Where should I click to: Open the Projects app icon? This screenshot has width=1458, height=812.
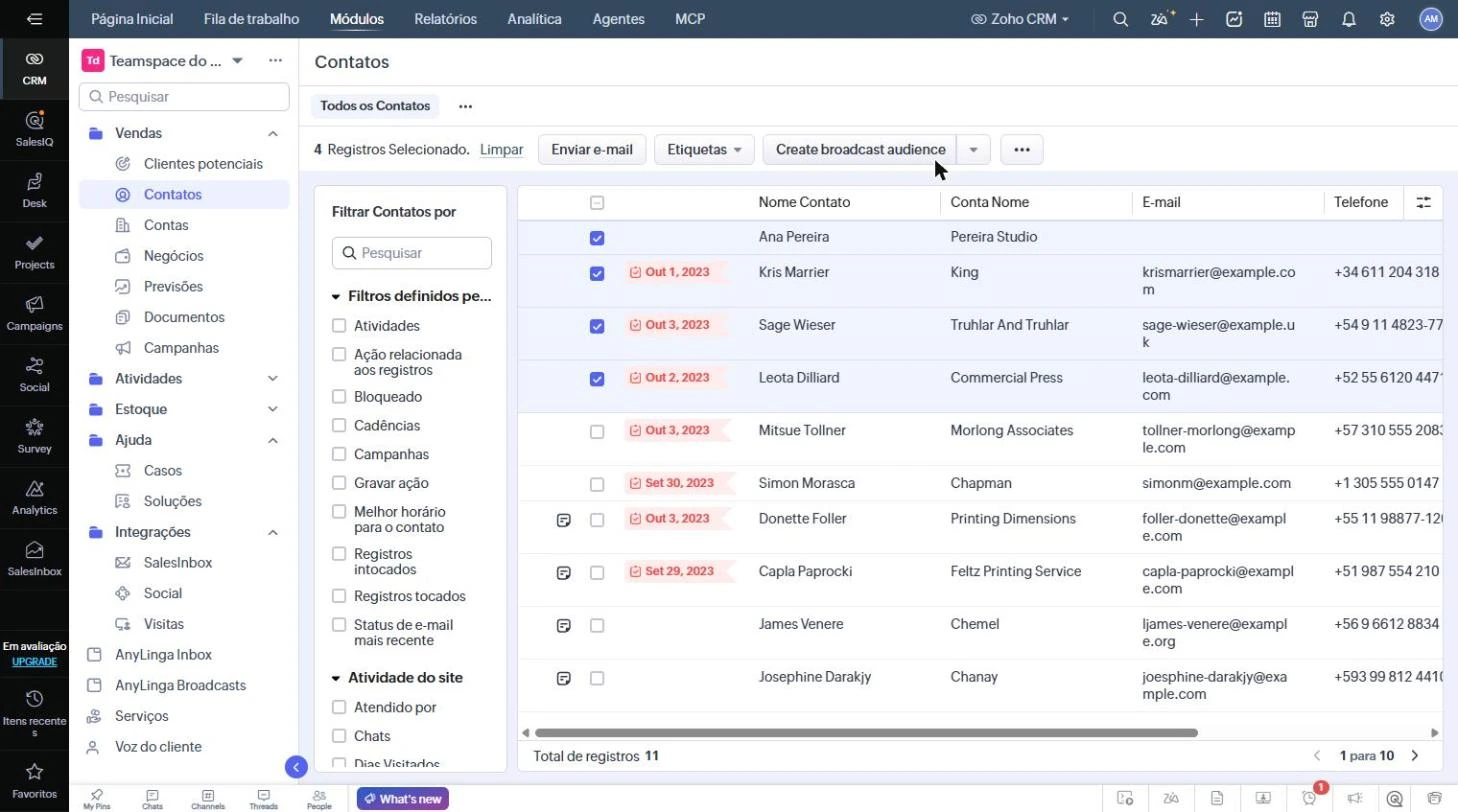click(34, 251)
